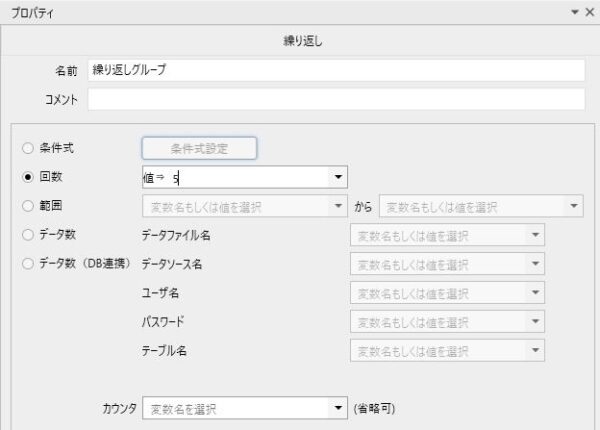
Task: Close the プロパティ panel
Action: click(588, 12)
